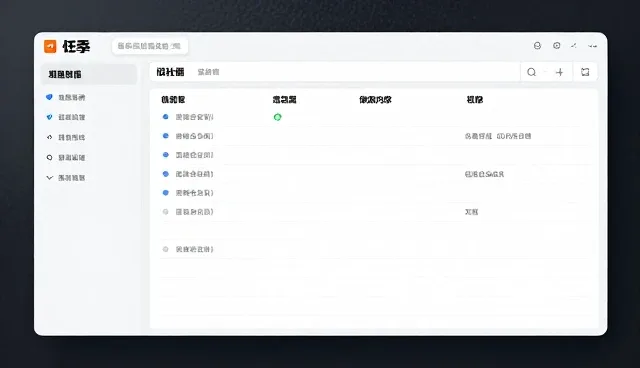Open the three-dot more menu in the title bar
Screen dimensions: 640x368
tap(592, 46)
